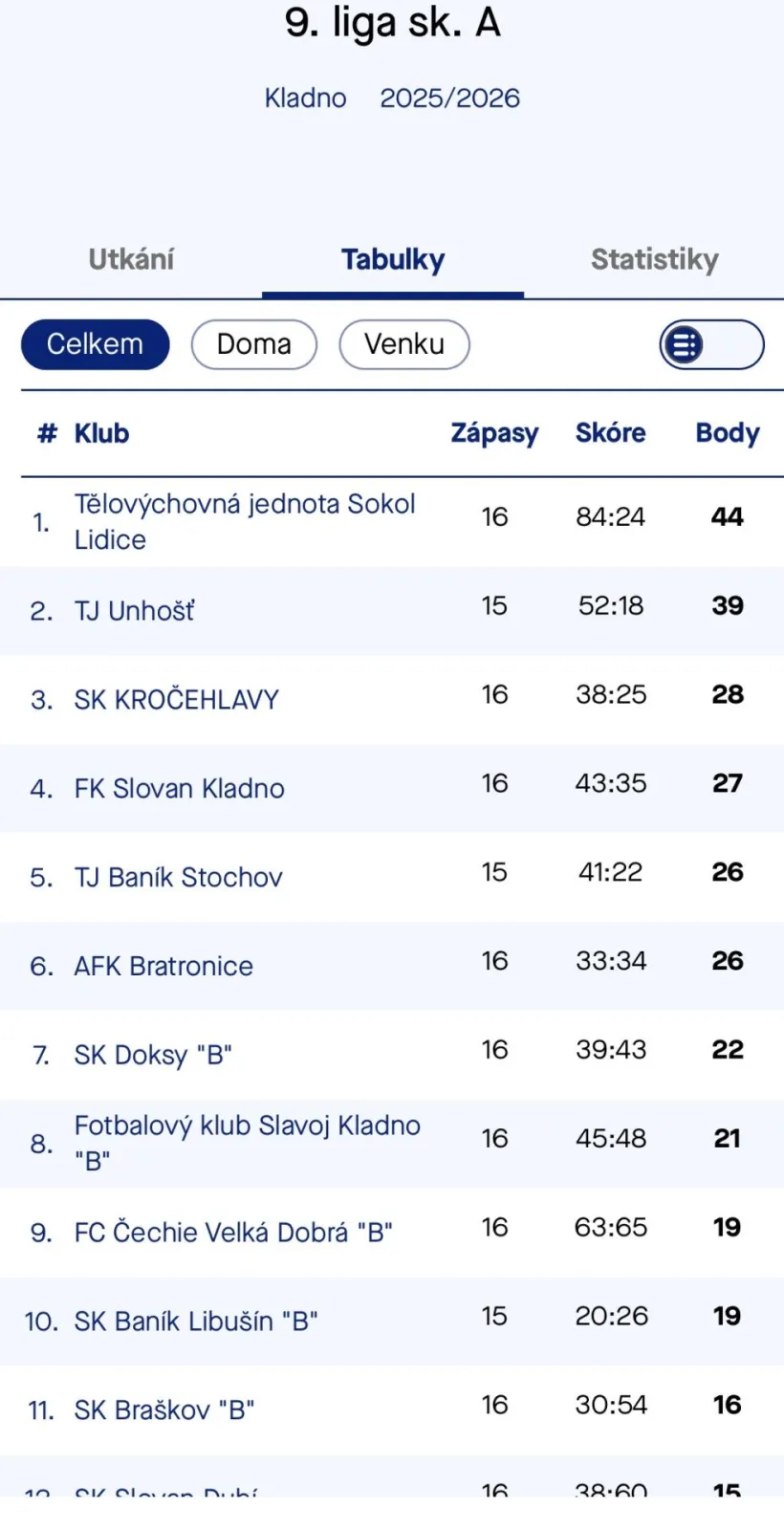Switch to the Utkání tab
The width and height of the screenshot is (784, 1530).
(x=131, y=259)
